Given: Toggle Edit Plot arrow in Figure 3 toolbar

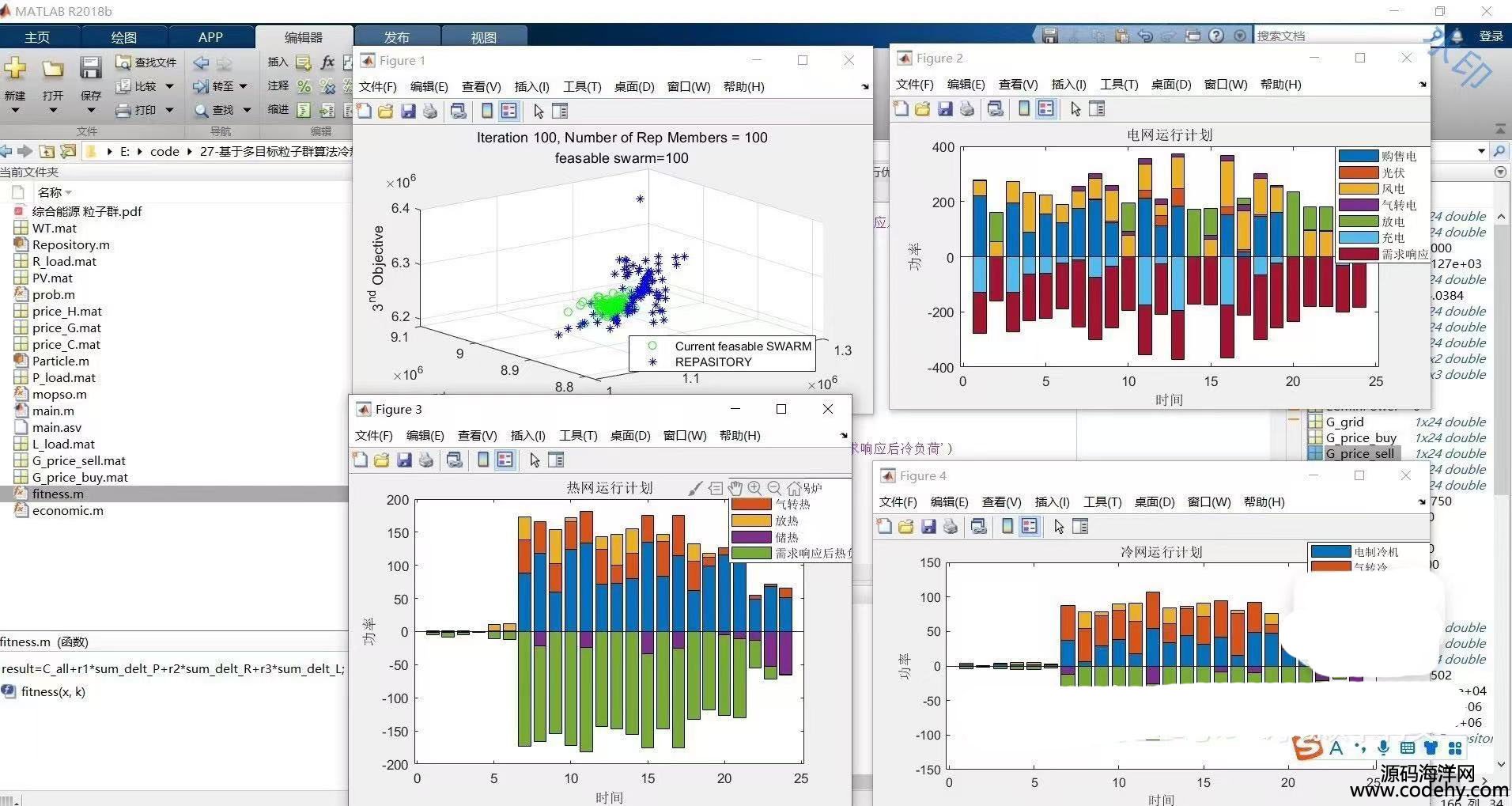Looking at the screenshot, I should pos(535,460).
